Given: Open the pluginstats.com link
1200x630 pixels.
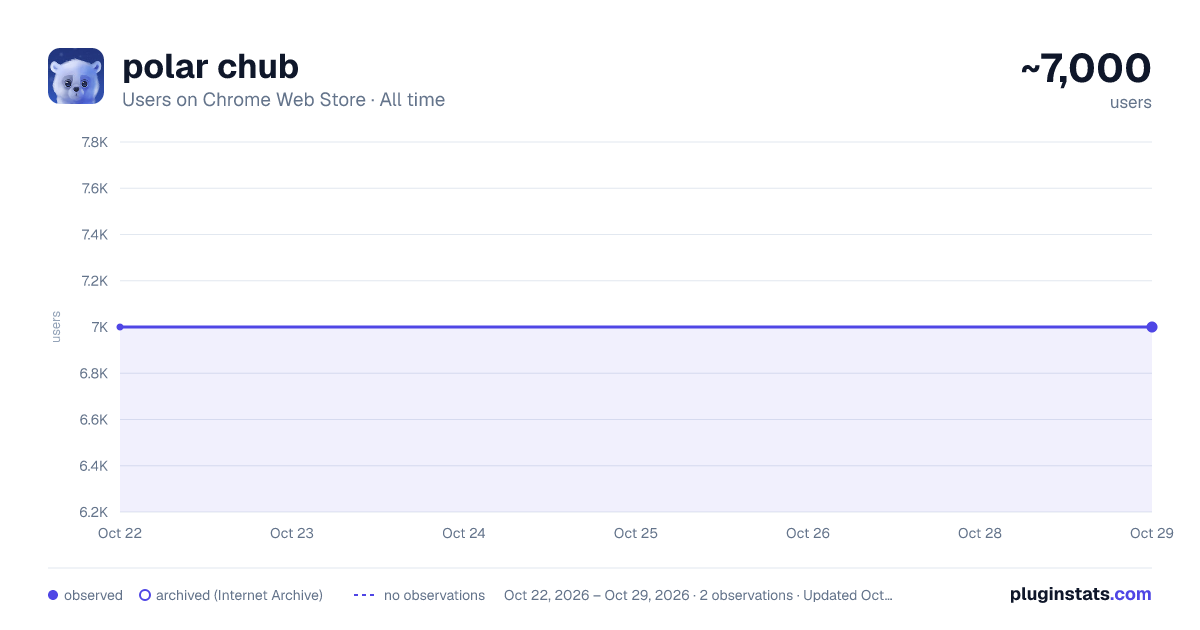Looking at the screenshot, I should pyautogui.click(x=1081, y=594).
